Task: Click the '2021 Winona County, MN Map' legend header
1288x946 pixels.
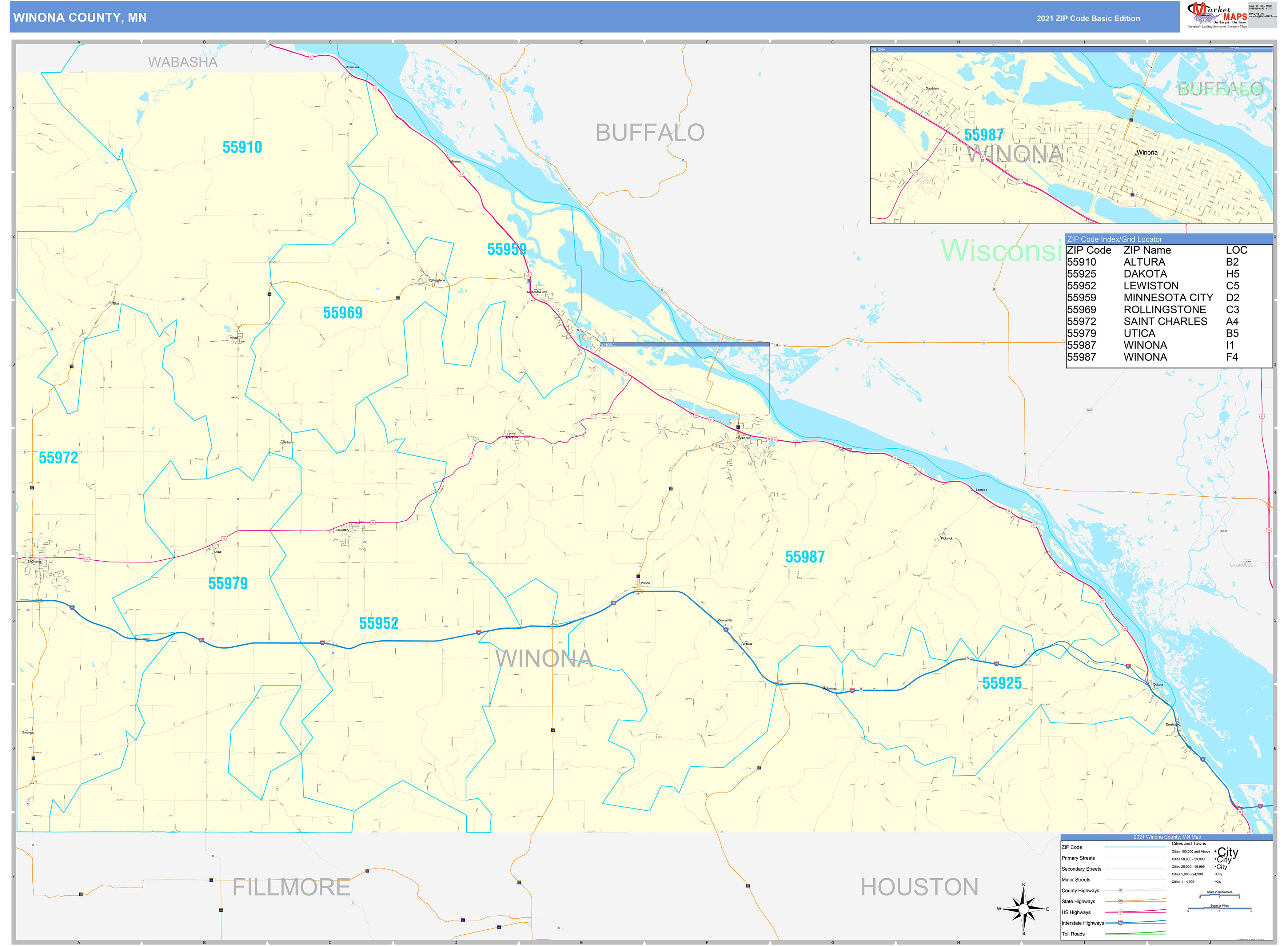Action: click(x=1167, y=837)
